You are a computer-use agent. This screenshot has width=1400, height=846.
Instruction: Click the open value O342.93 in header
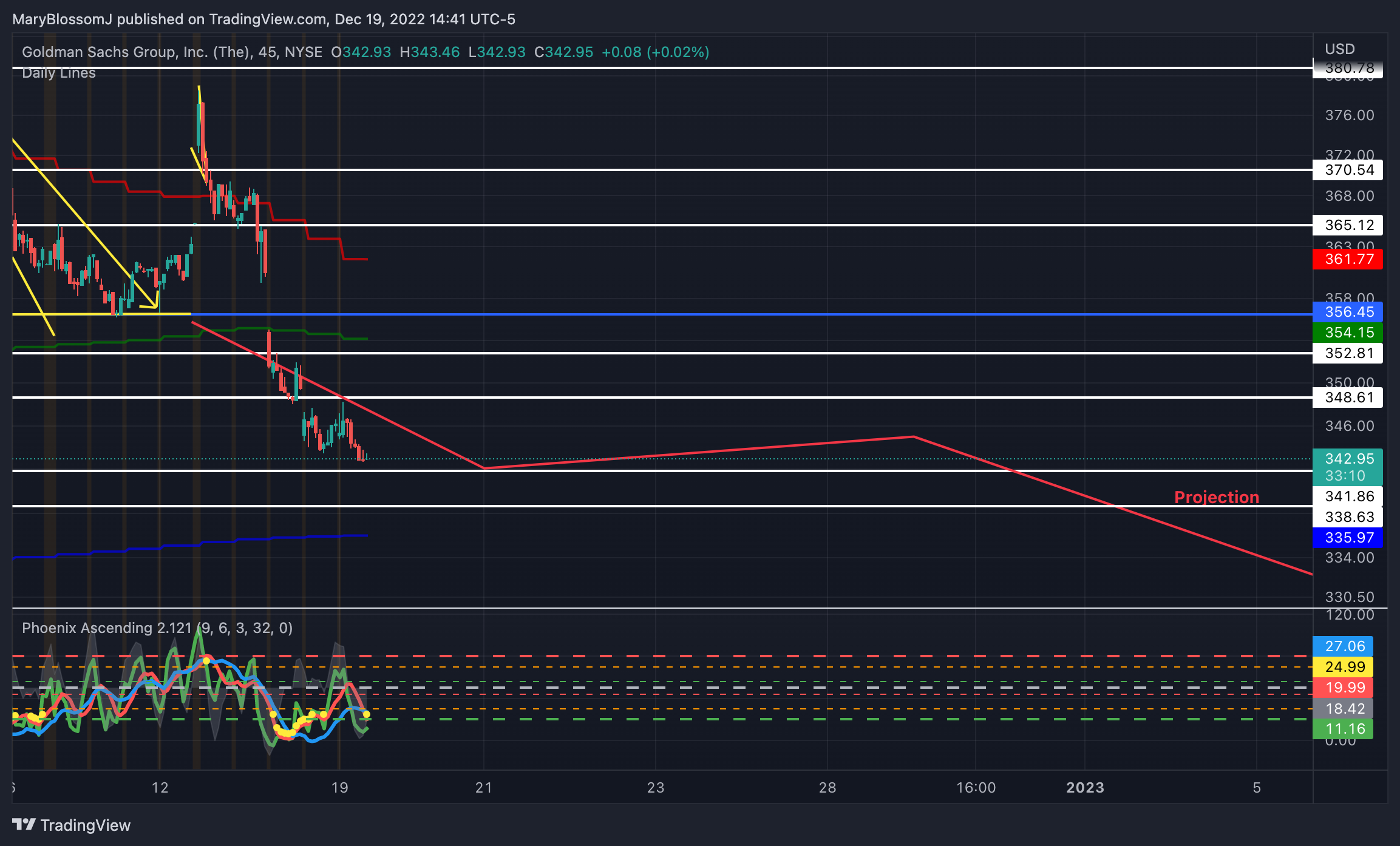[361, 52]
